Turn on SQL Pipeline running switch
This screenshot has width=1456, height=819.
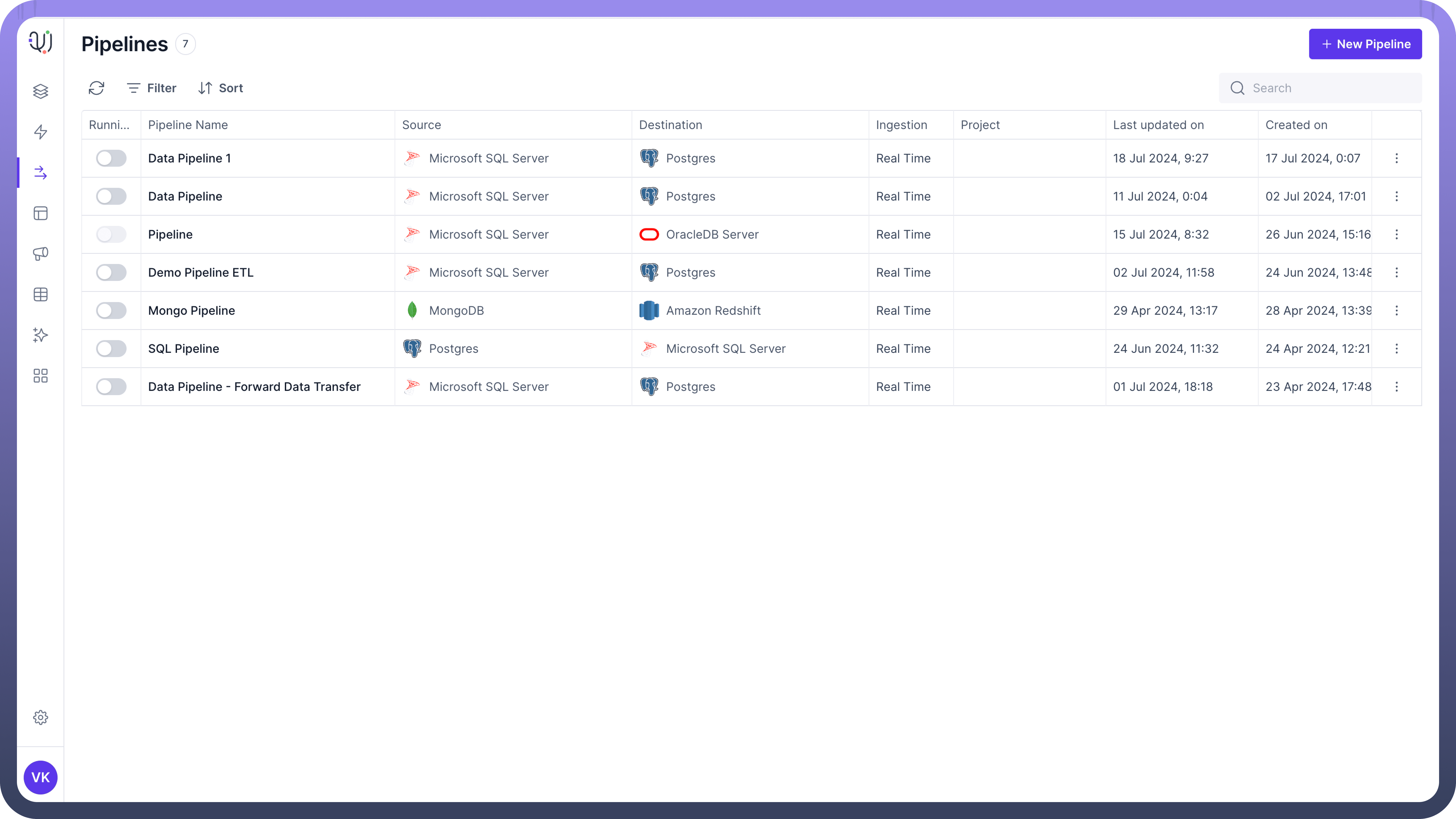pos(111,349)
